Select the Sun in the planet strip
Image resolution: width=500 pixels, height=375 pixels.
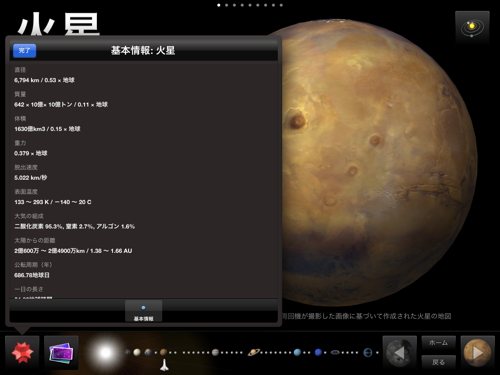(105, 352)
